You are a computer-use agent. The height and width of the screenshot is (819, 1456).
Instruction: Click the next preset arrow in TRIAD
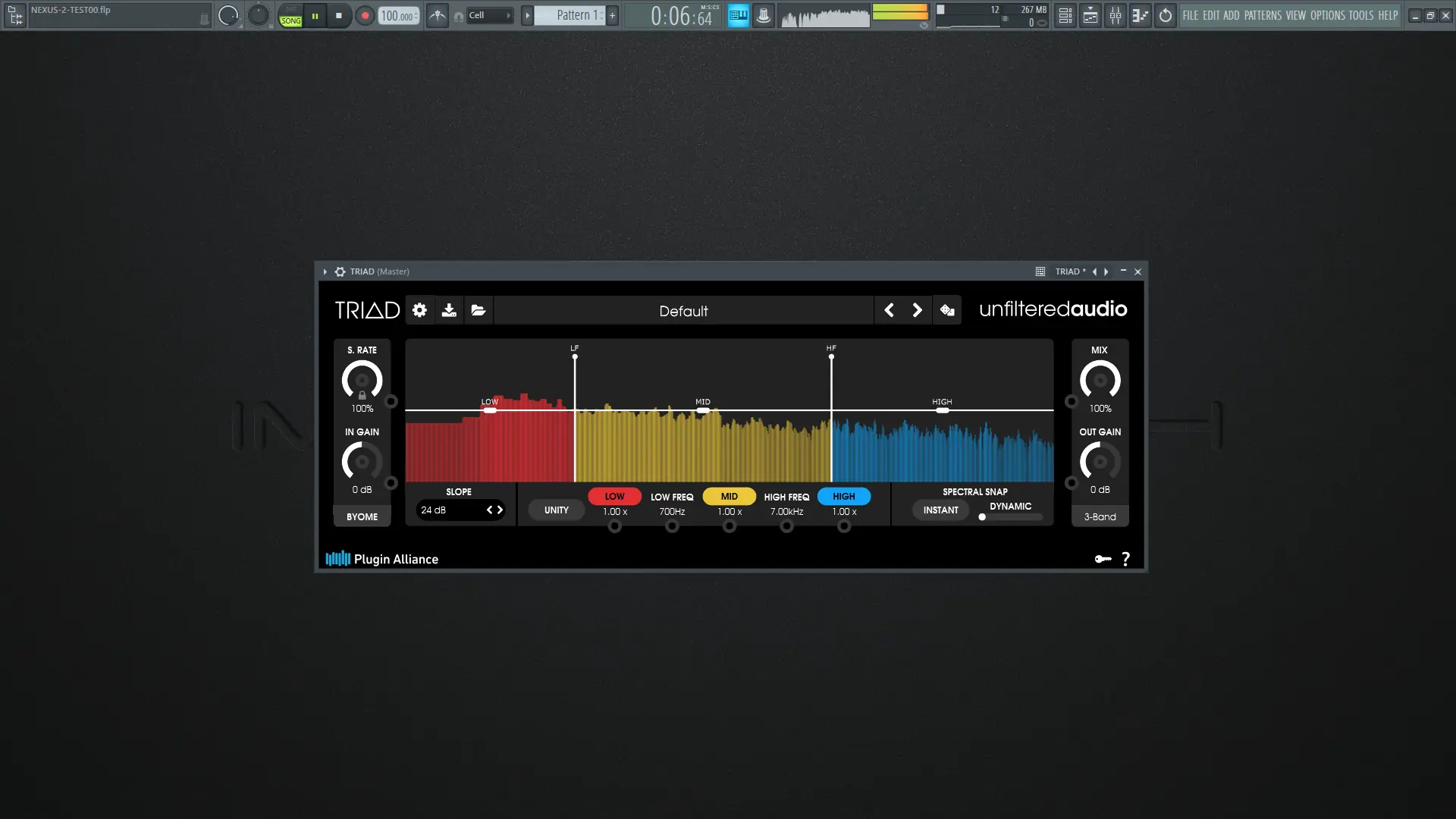click(x=917, y=310)
